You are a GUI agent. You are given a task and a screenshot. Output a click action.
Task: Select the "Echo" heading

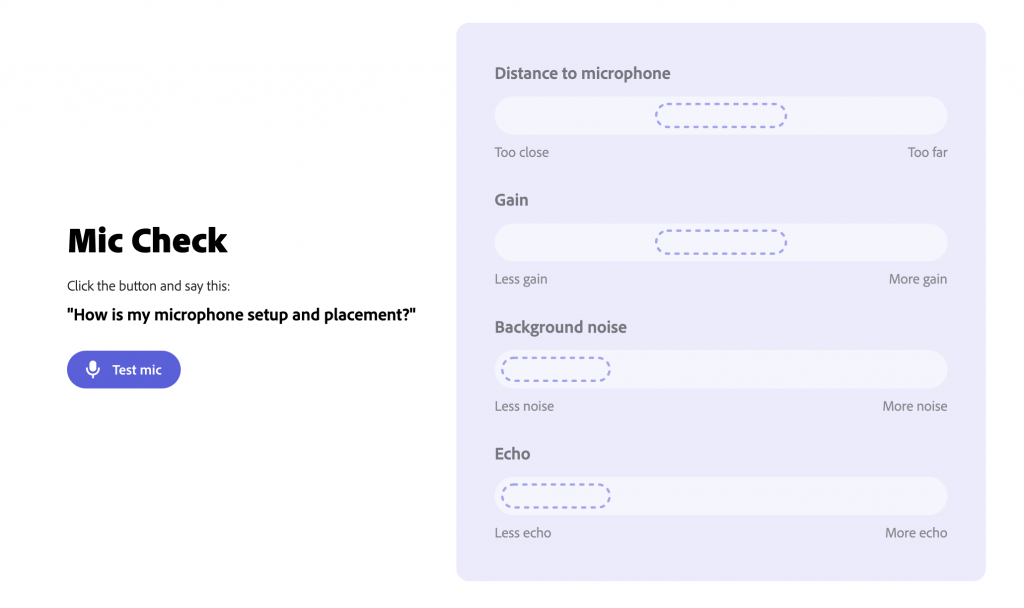[512, 454]
